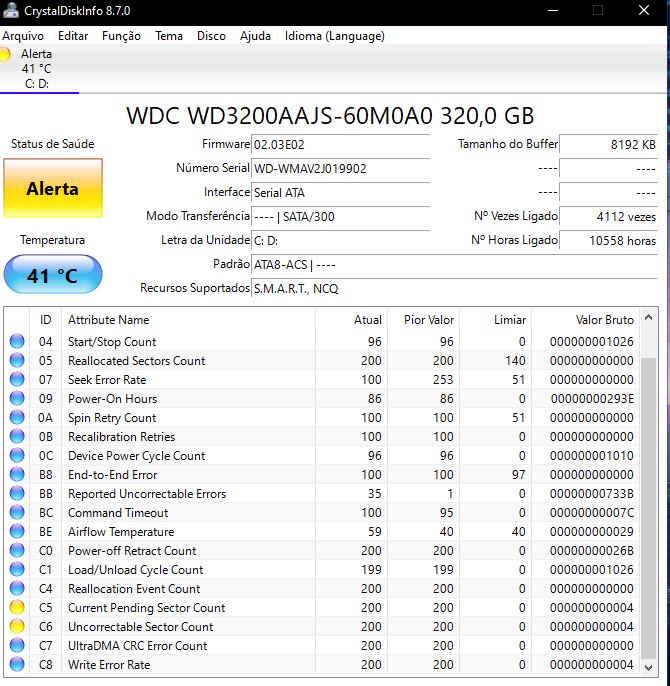Click the blue status icon for Power-On Hours
The height and width of the screenshot is (686, 670).
[x=17, y=398]
